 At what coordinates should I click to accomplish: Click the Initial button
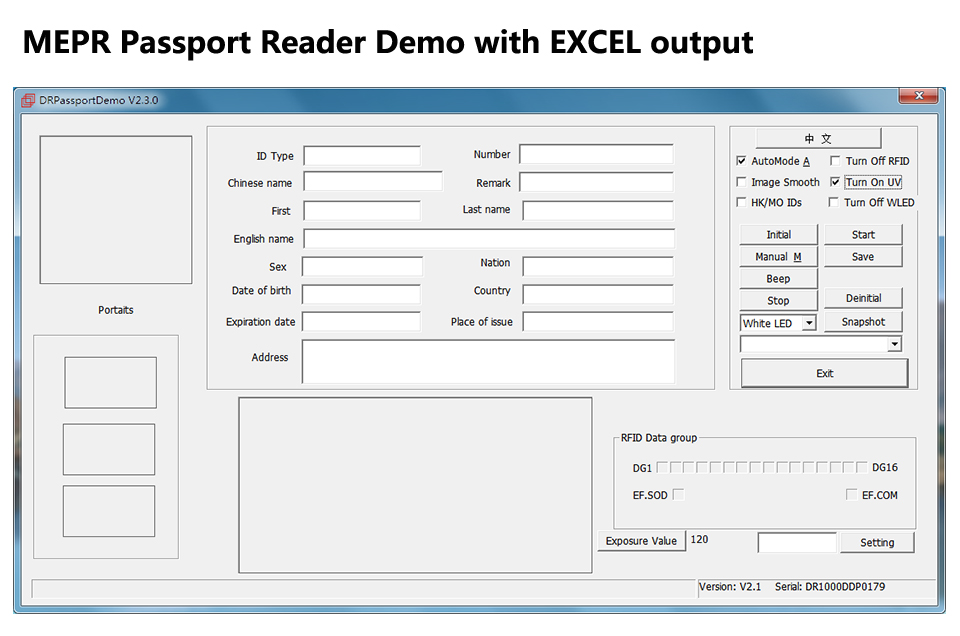click(778, 234)
